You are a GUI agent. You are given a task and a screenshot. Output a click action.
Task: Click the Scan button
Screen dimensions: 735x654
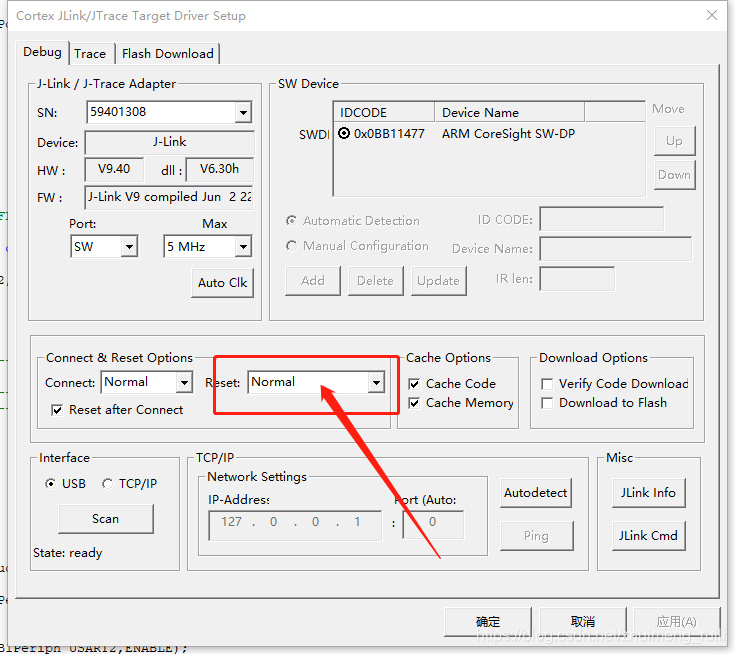tap(105, 519)
